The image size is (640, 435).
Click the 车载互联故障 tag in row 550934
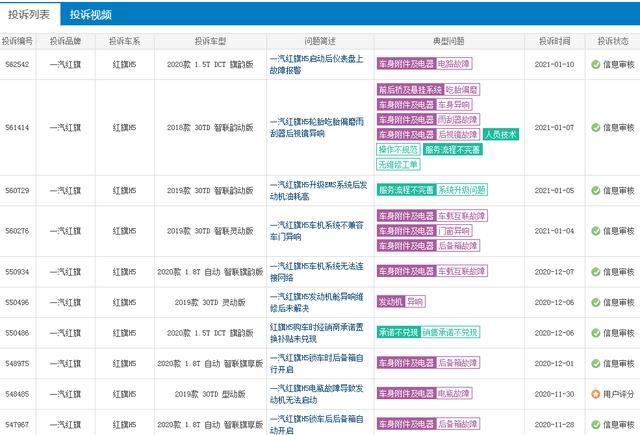point(462,271)
